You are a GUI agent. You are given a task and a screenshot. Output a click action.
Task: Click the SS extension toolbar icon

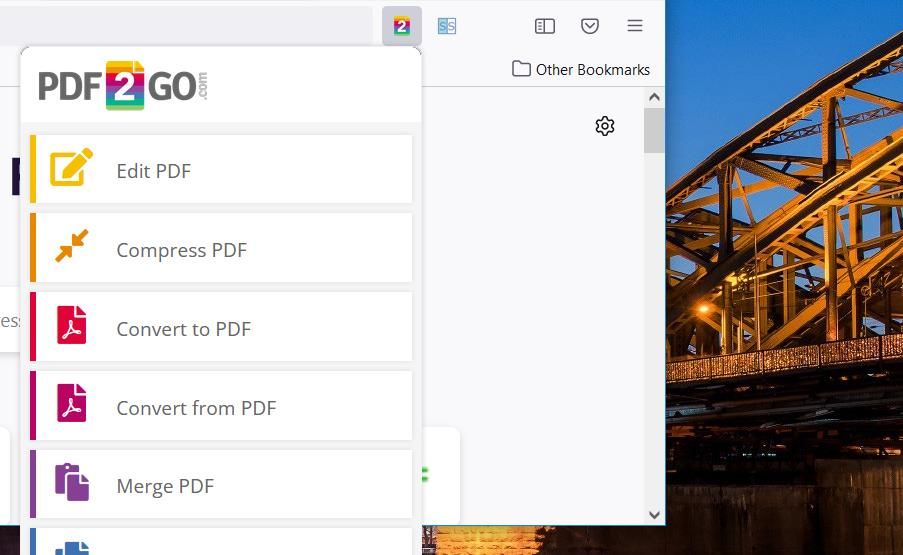pos(446,26)
